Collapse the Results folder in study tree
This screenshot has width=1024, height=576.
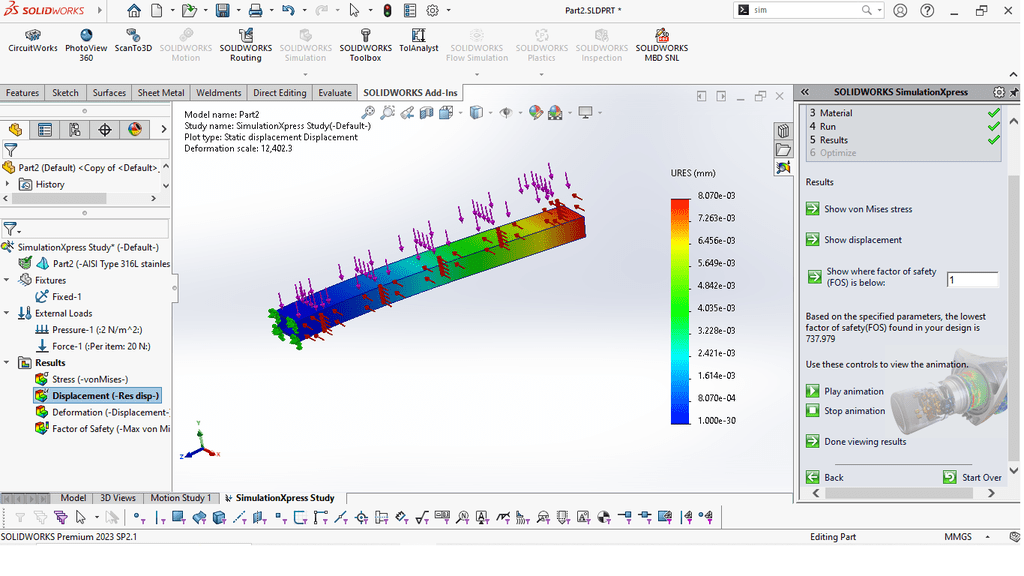(x=9, y=363)
